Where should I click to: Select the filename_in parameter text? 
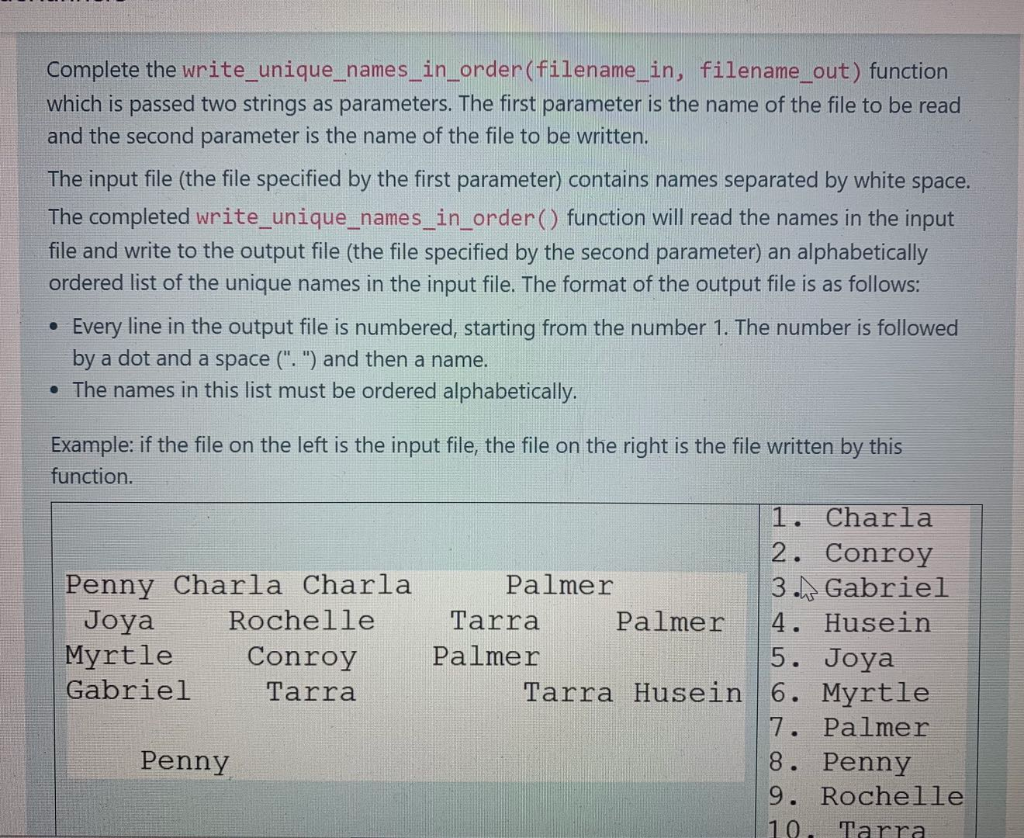586,70
